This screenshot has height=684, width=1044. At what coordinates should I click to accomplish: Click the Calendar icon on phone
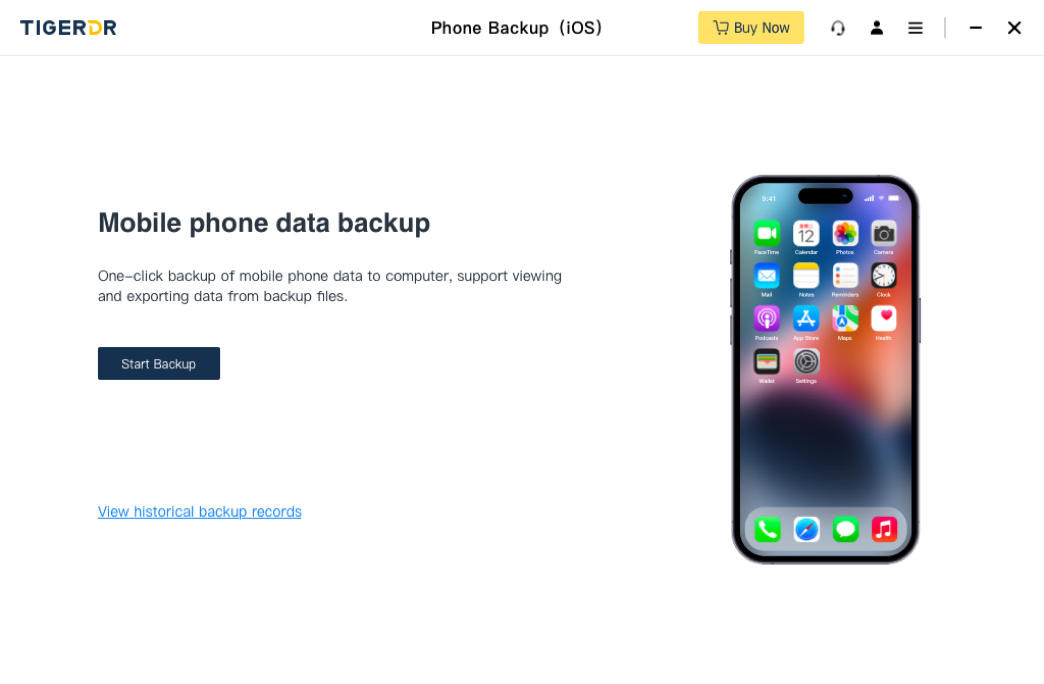806,234
